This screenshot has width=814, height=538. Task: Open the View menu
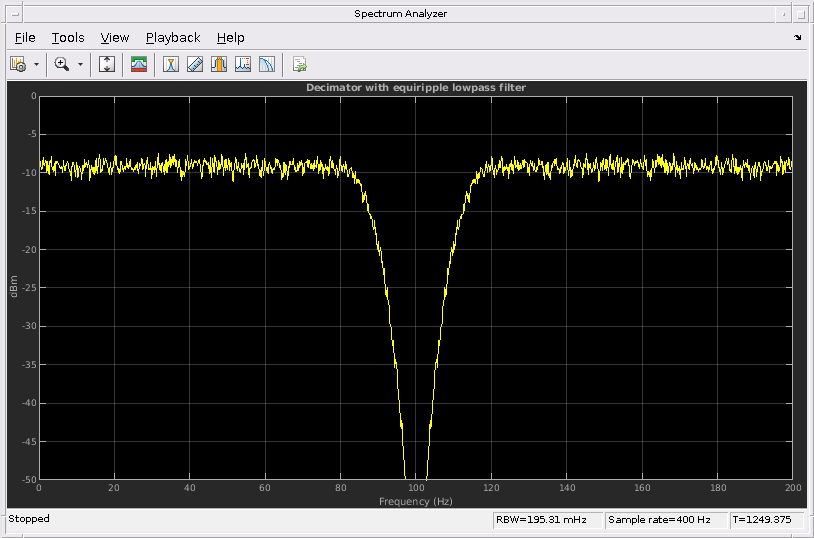(115, 37)
